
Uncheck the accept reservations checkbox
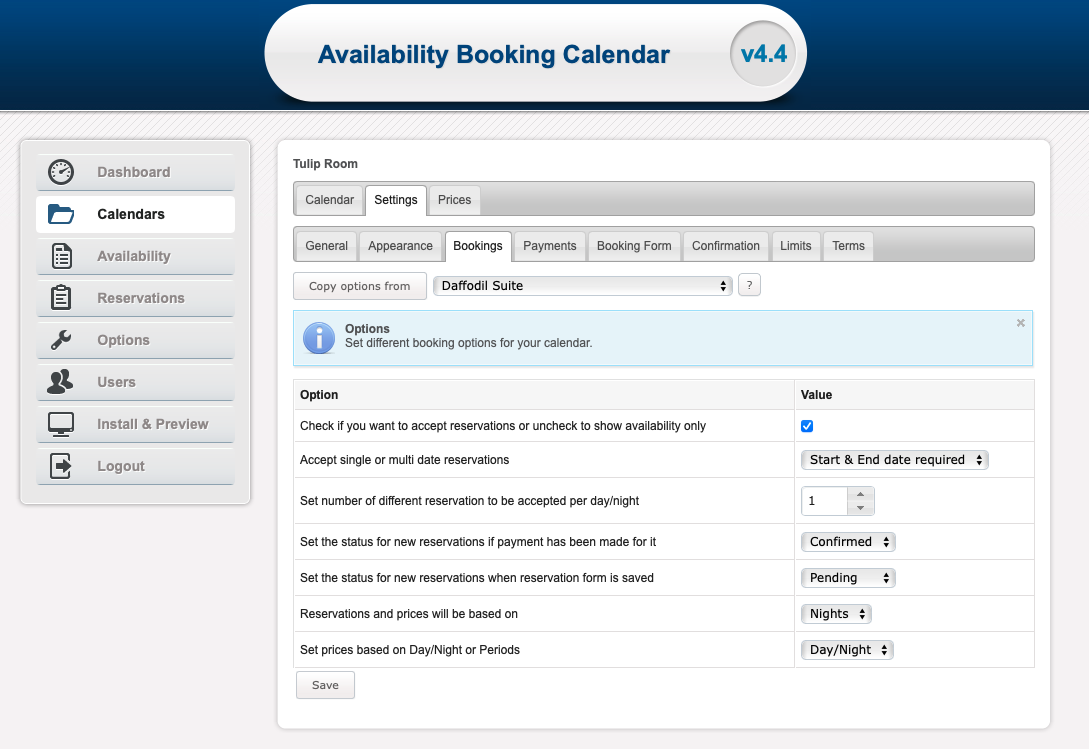click(x=807, y=426)
